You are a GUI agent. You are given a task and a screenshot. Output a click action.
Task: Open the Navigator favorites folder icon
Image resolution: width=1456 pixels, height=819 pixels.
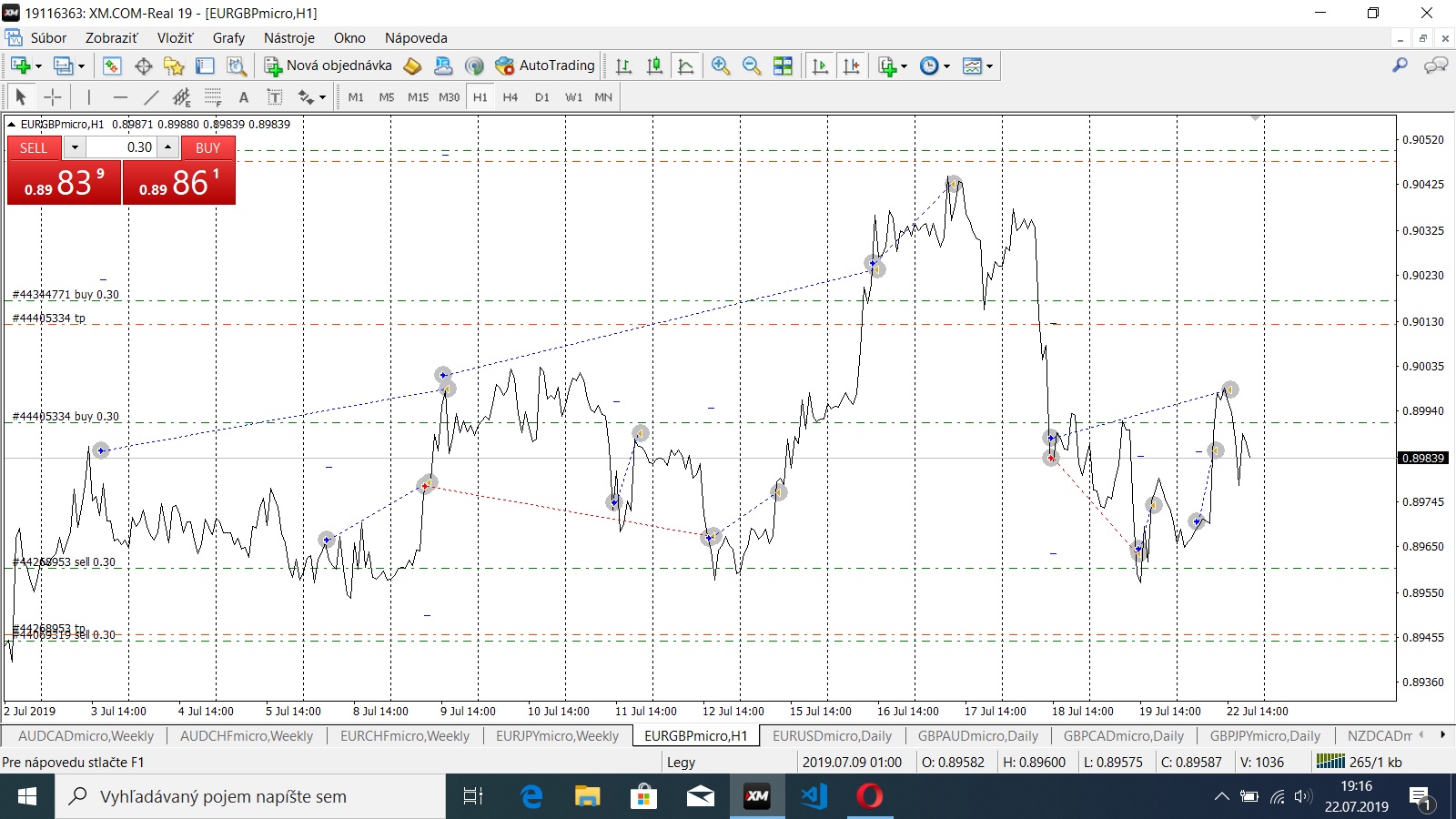(174, 66)
